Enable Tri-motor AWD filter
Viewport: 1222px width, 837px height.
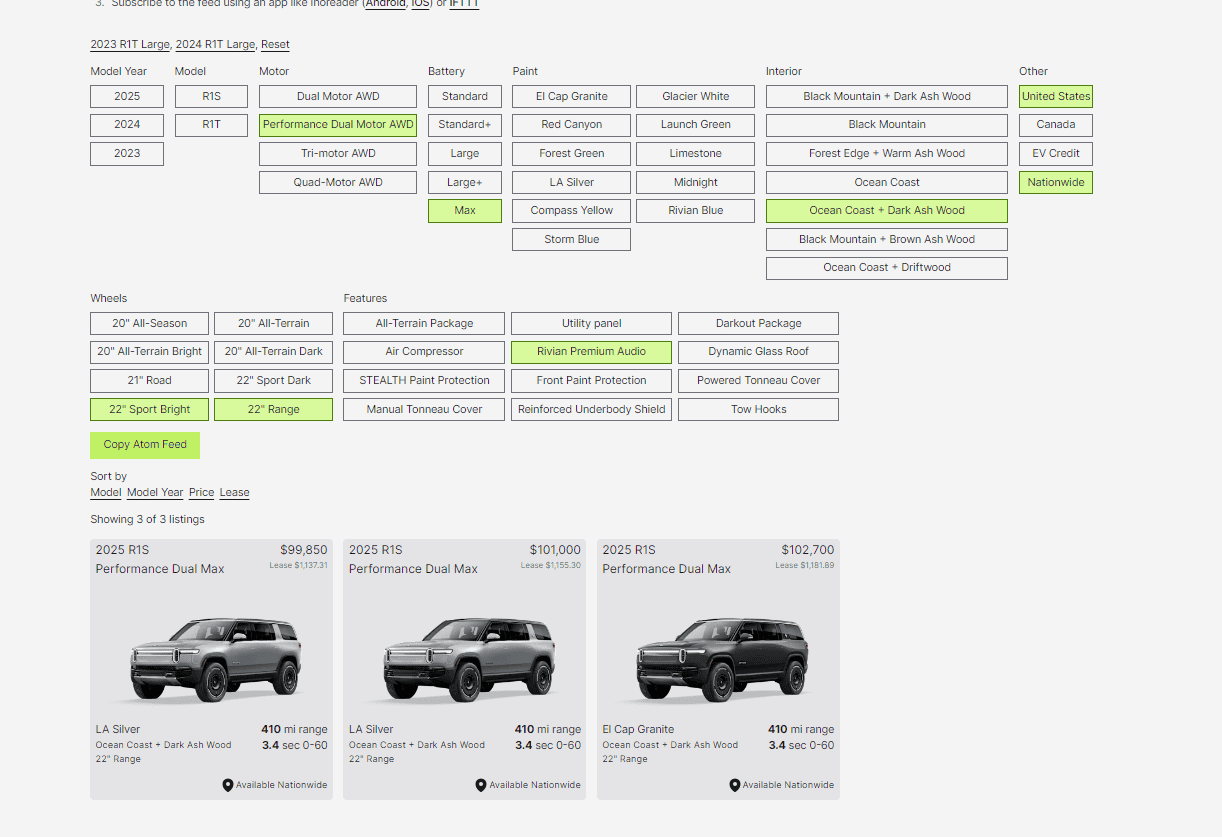click(x=338, y=154)
